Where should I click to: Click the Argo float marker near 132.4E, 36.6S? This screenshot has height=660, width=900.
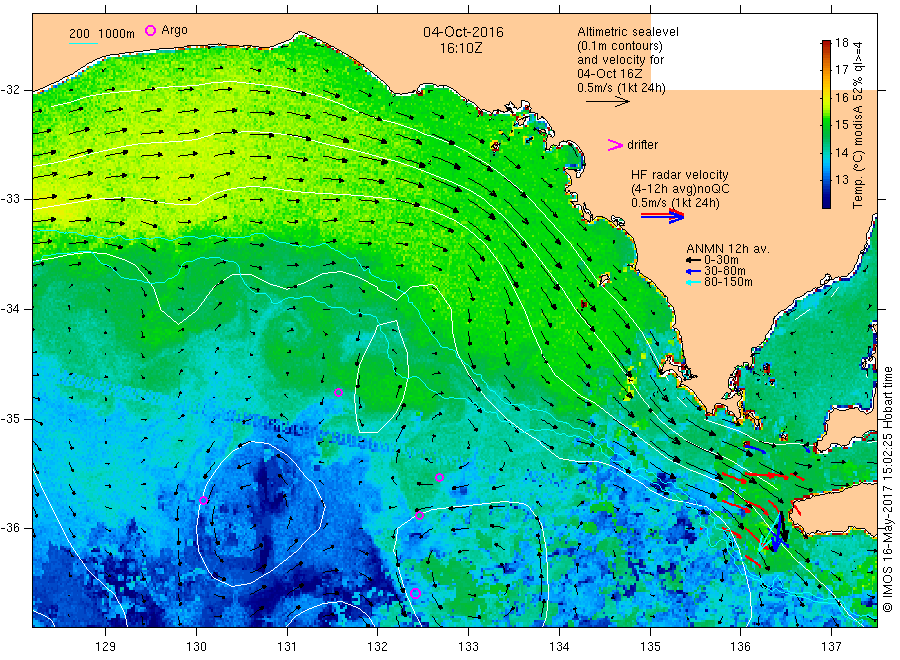(416, 593)
